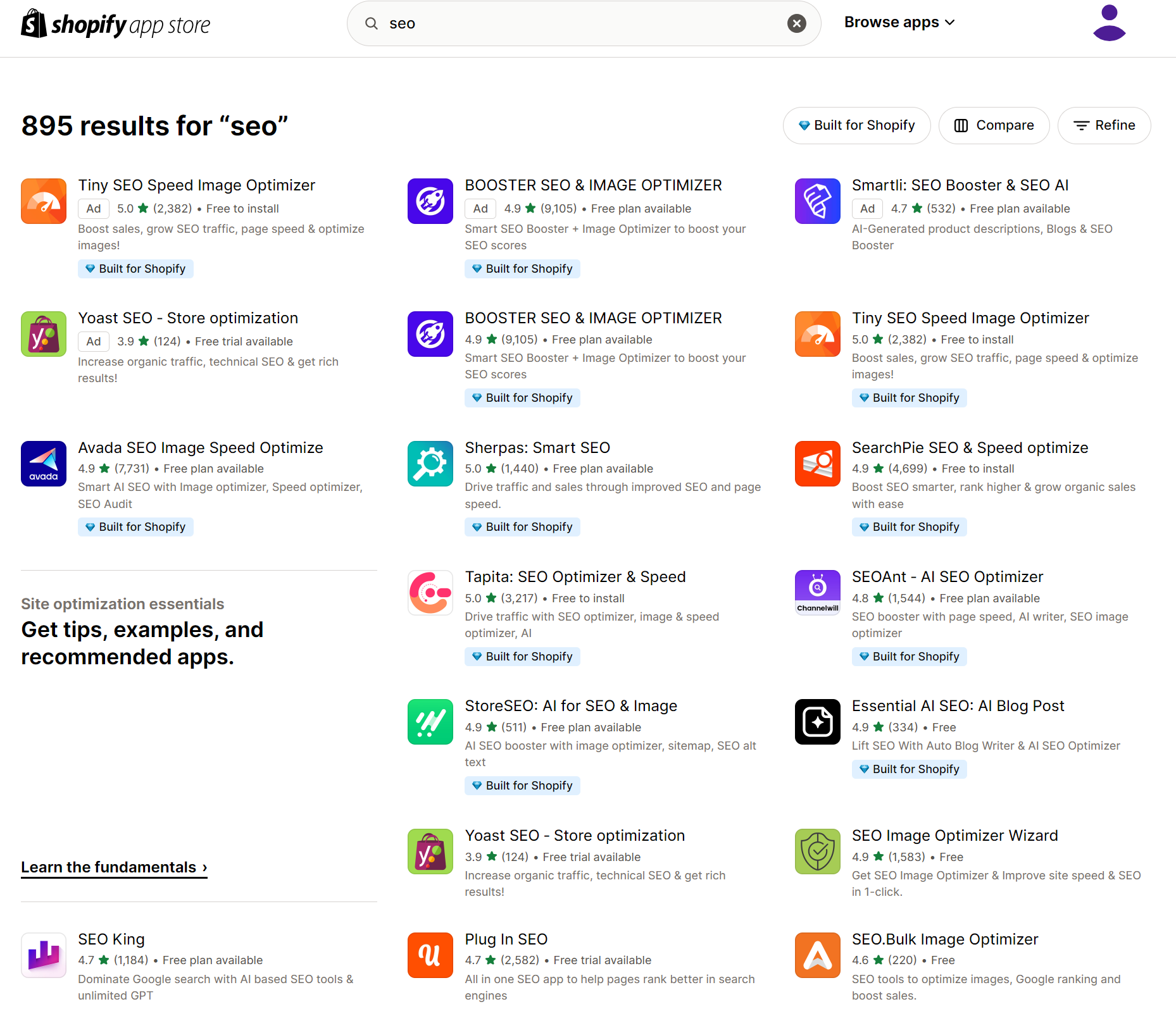Open the Tapita SEO Optimizer icon
1176x1016 pixels.
pyautogui.click(x=430, y=593)
